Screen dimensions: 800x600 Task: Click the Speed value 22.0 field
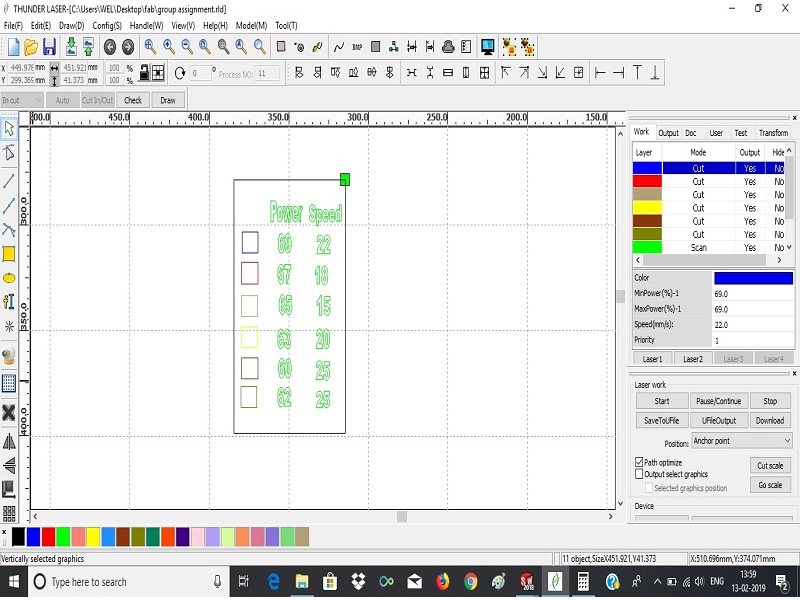tap(753, 324)
